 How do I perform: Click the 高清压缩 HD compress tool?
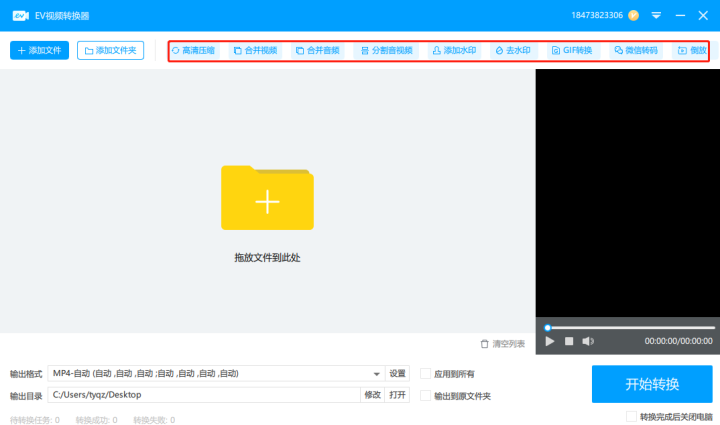[193, 50]
